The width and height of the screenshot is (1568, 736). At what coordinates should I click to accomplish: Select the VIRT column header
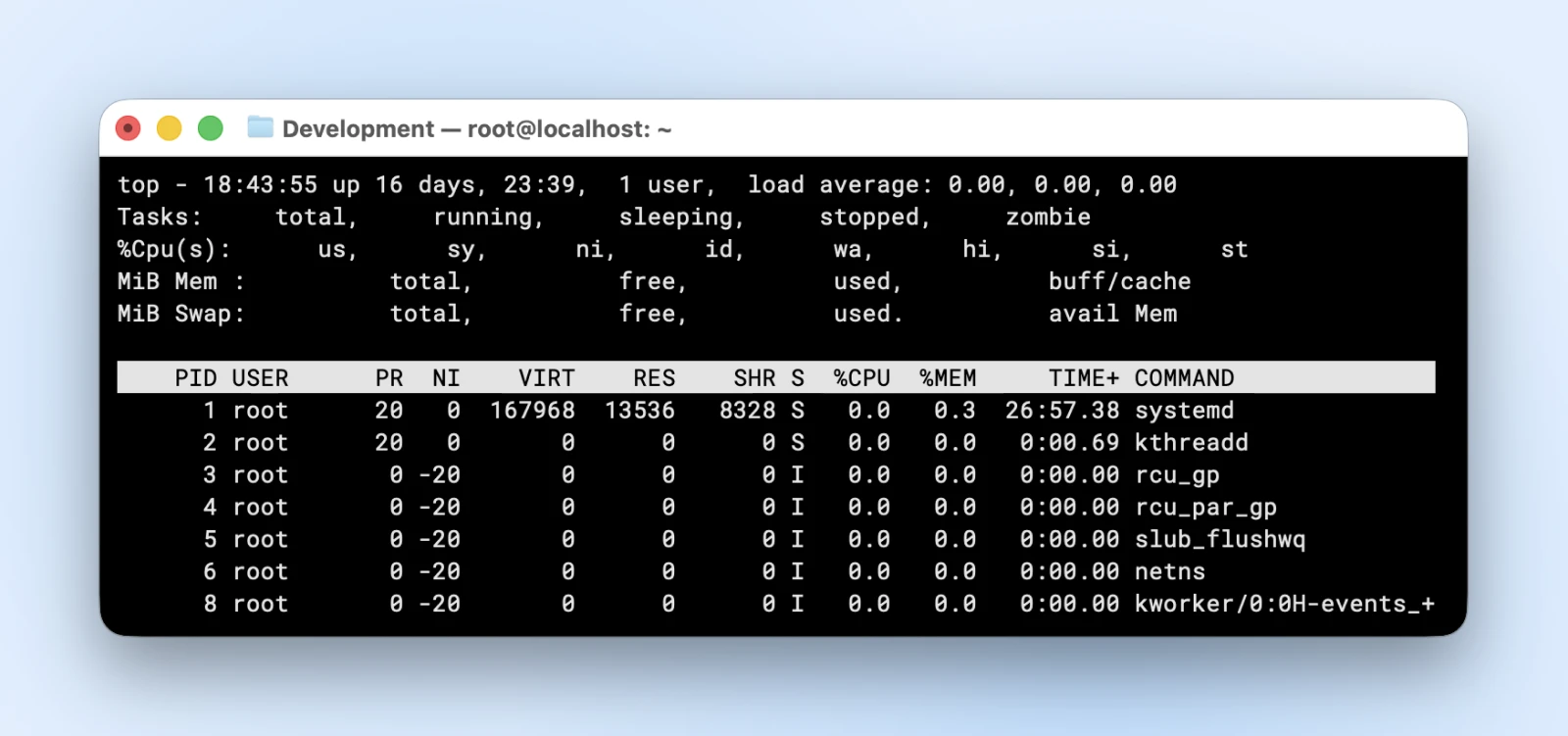click(546, 378)
